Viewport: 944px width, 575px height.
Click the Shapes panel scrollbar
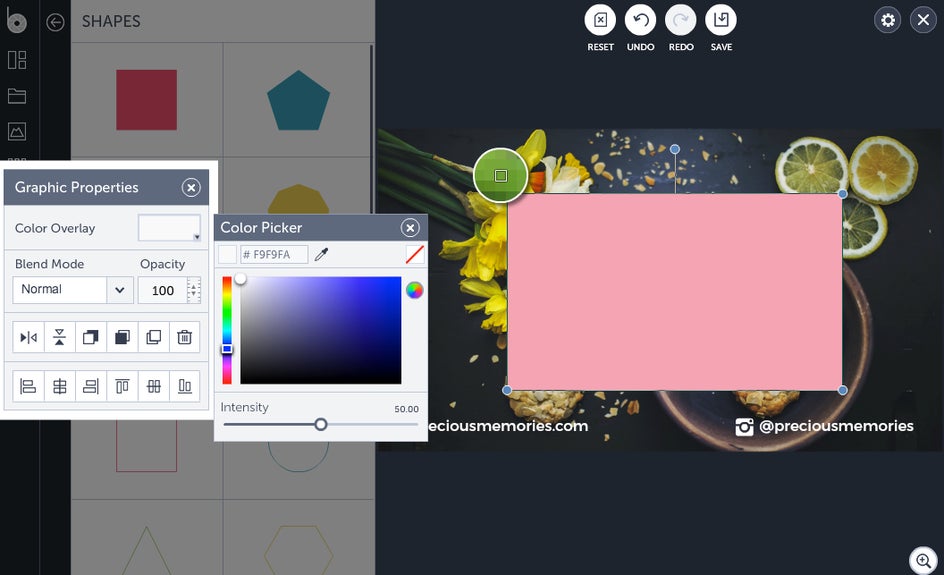[371, 129]
